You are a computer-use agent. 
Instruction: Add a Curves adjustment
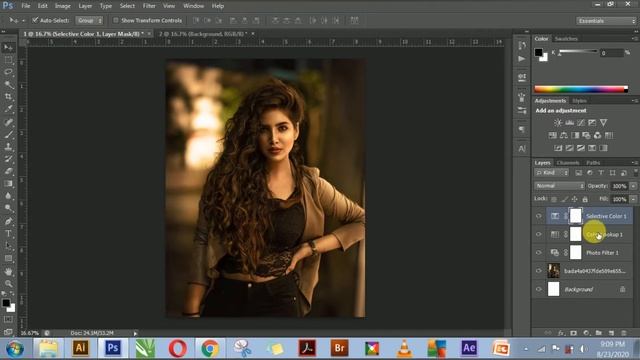click(581, 122)
